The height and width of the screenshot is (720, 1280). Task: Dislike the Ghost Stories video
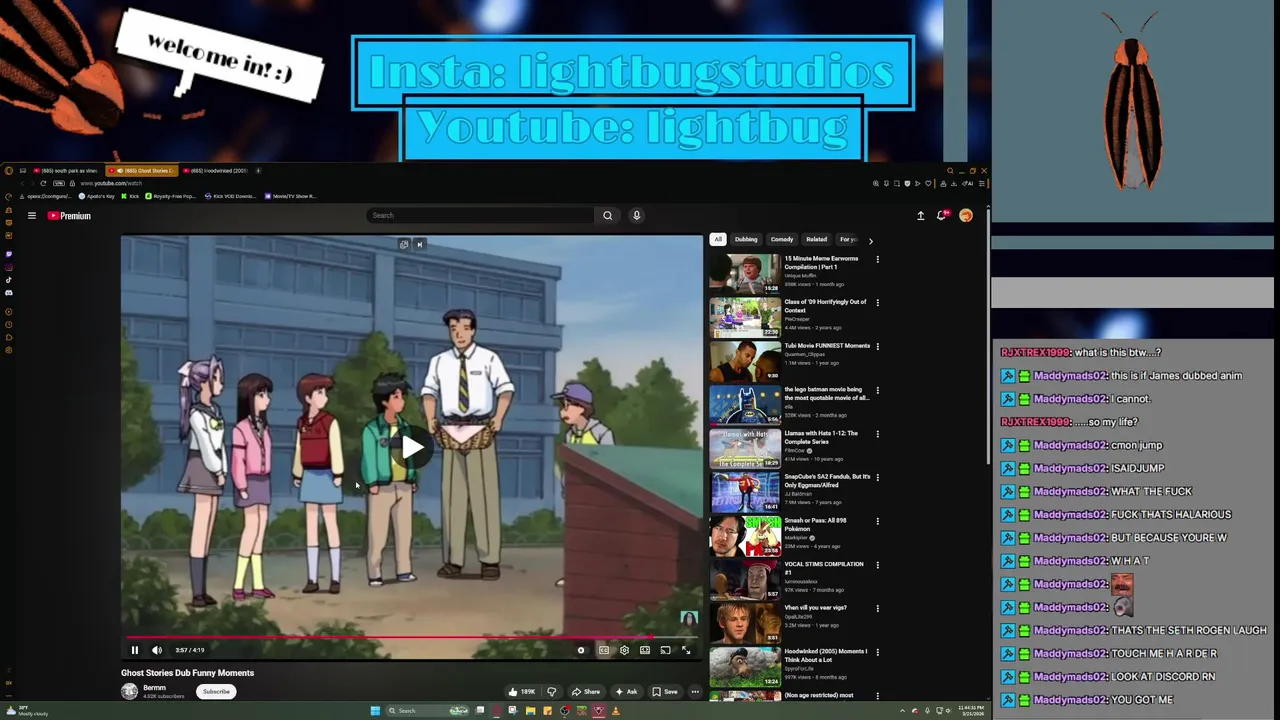(551, 691)
